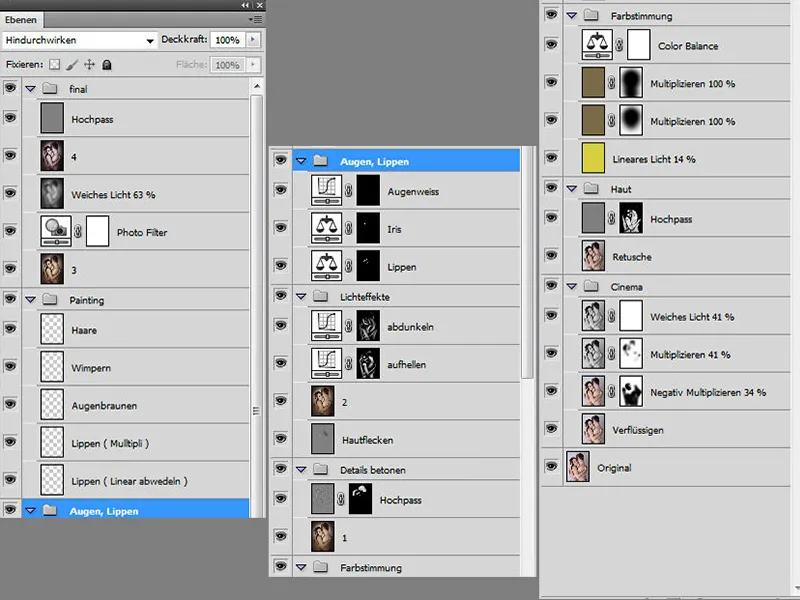Click the Weiches Licht 41 % layer mask
The height and width of the screenshot is (600, 800).
631,316
